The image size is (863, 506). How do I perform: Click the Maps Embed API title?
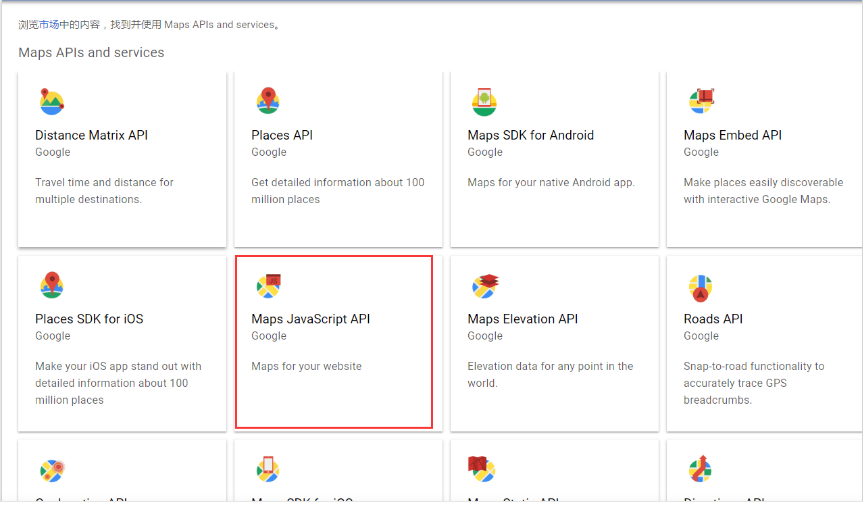pyautogui.click(x=733, y=135)
